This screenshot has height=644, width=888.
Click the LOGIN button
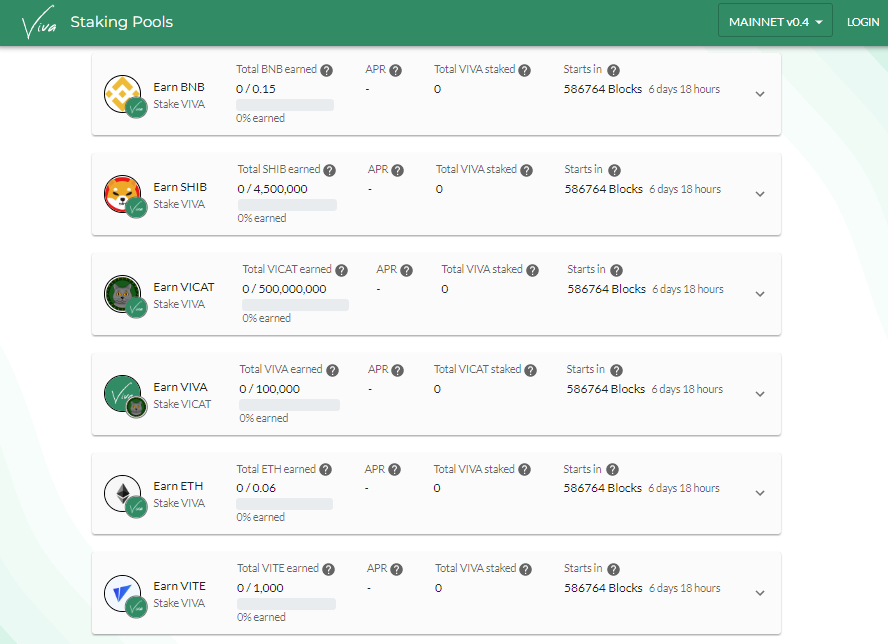(x=863, y=20)
